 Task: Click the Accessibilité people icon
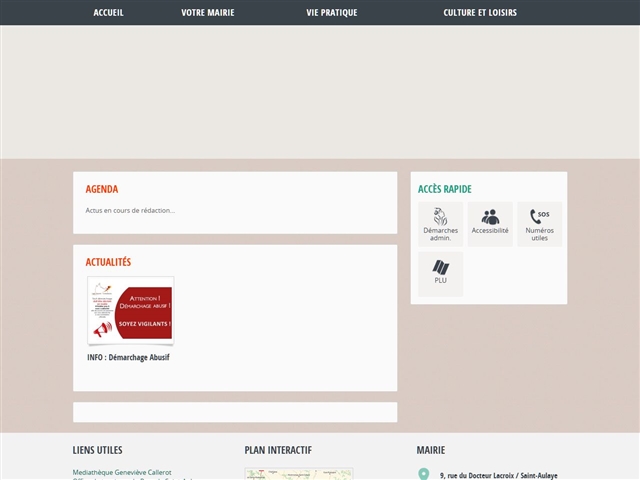tap(490, 217)
